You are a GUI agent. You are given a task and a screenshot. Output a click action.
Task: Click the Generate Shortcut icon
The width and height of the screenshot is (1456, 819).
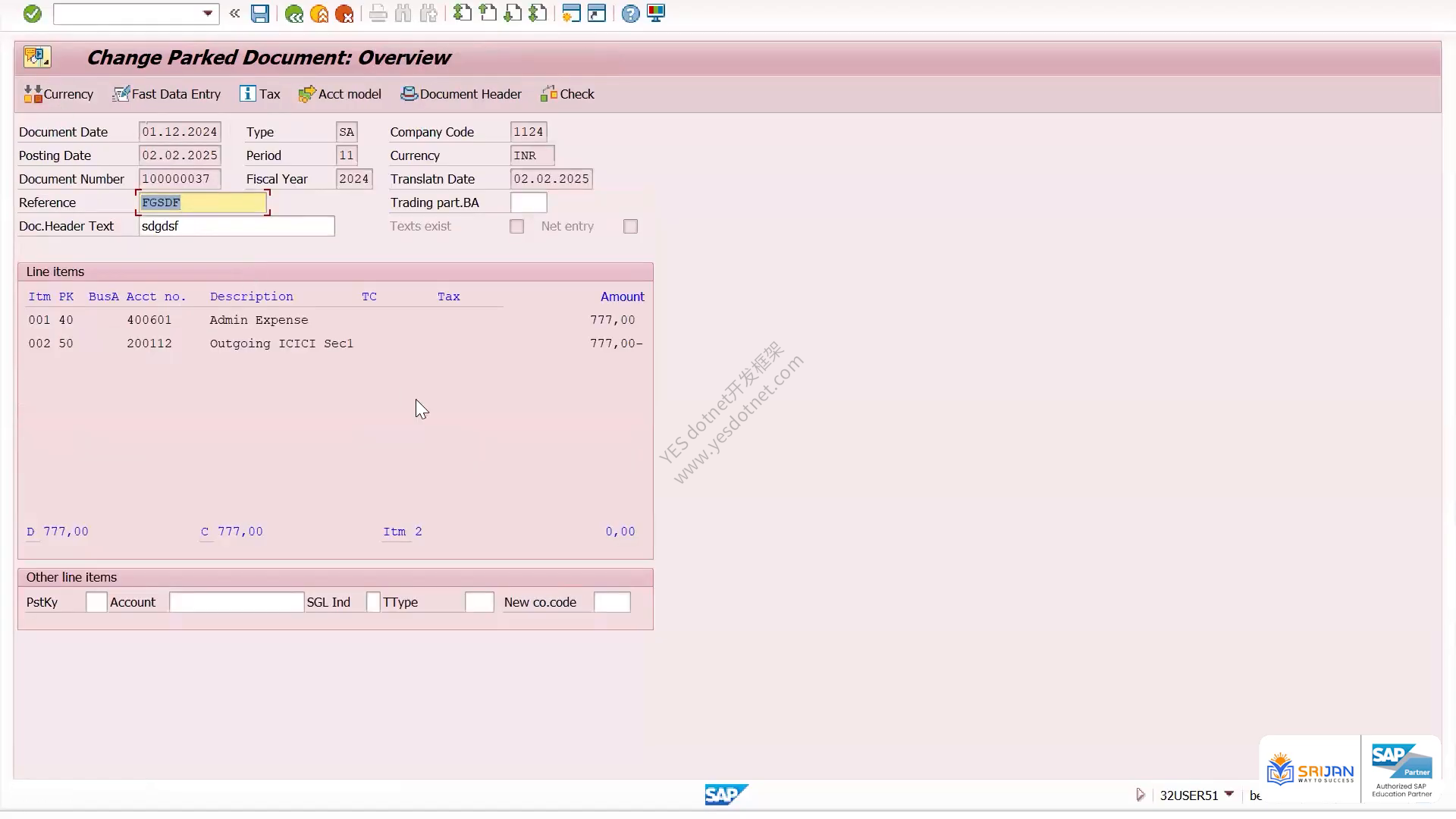click(597, 14)
